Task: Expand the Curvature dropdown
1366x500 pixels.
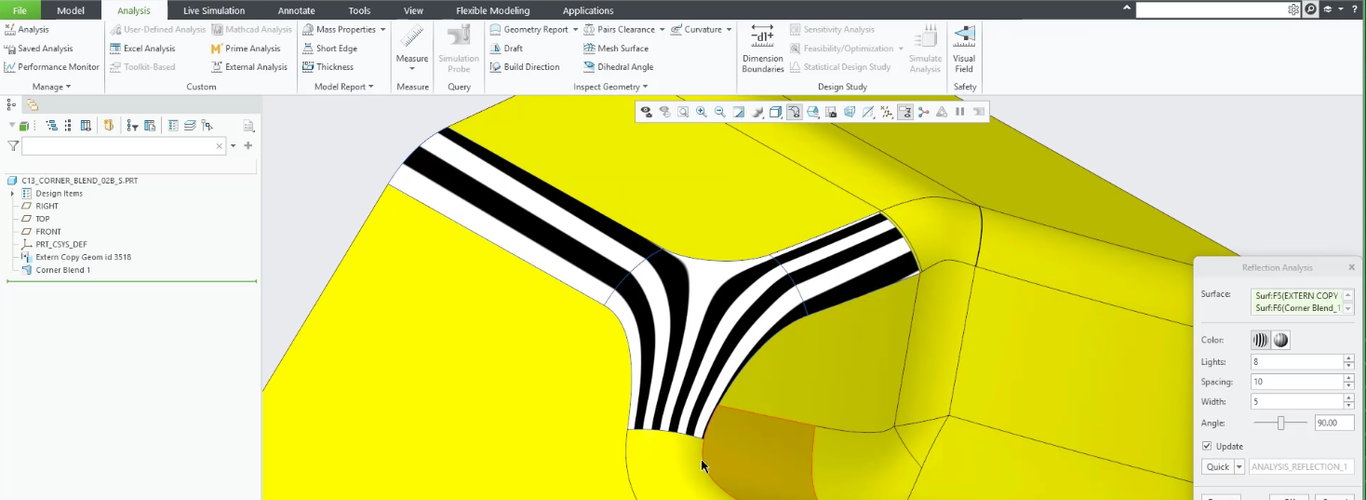Action: 729,30
